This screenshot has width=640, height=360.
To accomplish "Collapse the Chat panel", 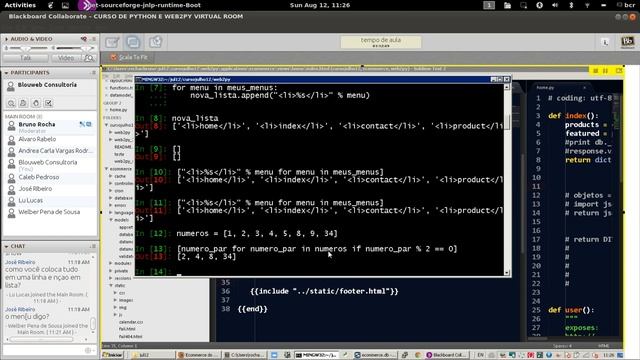I will click(7, 247).
